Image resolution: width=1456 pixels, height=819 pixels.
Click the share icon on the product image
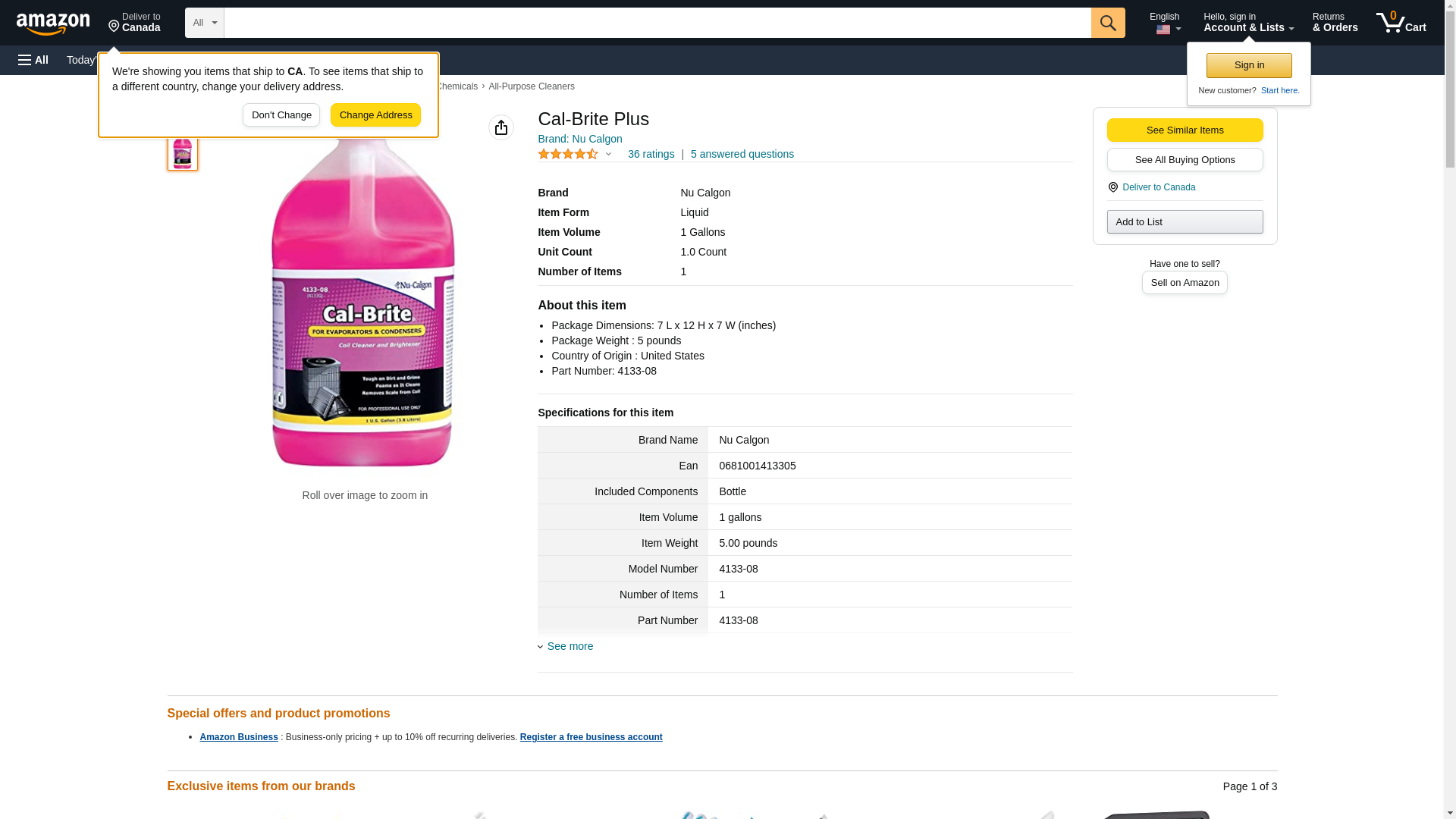(501, 127)
